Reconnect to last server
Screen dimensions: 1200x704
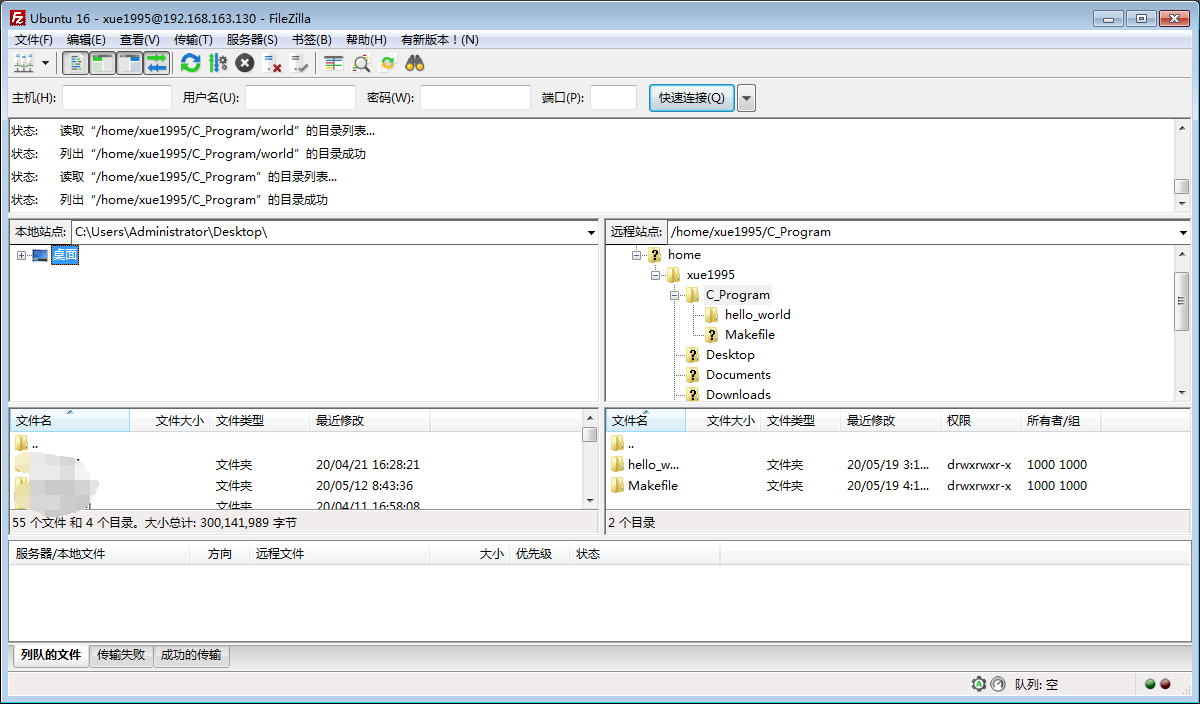299,64
